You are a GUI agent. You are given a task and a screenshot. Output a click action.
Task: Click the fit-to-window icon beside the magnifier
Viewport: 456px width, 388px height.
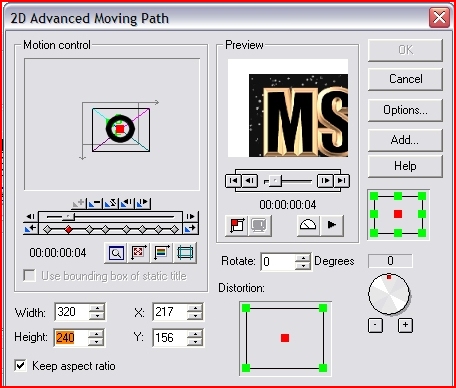click(139, 253)
